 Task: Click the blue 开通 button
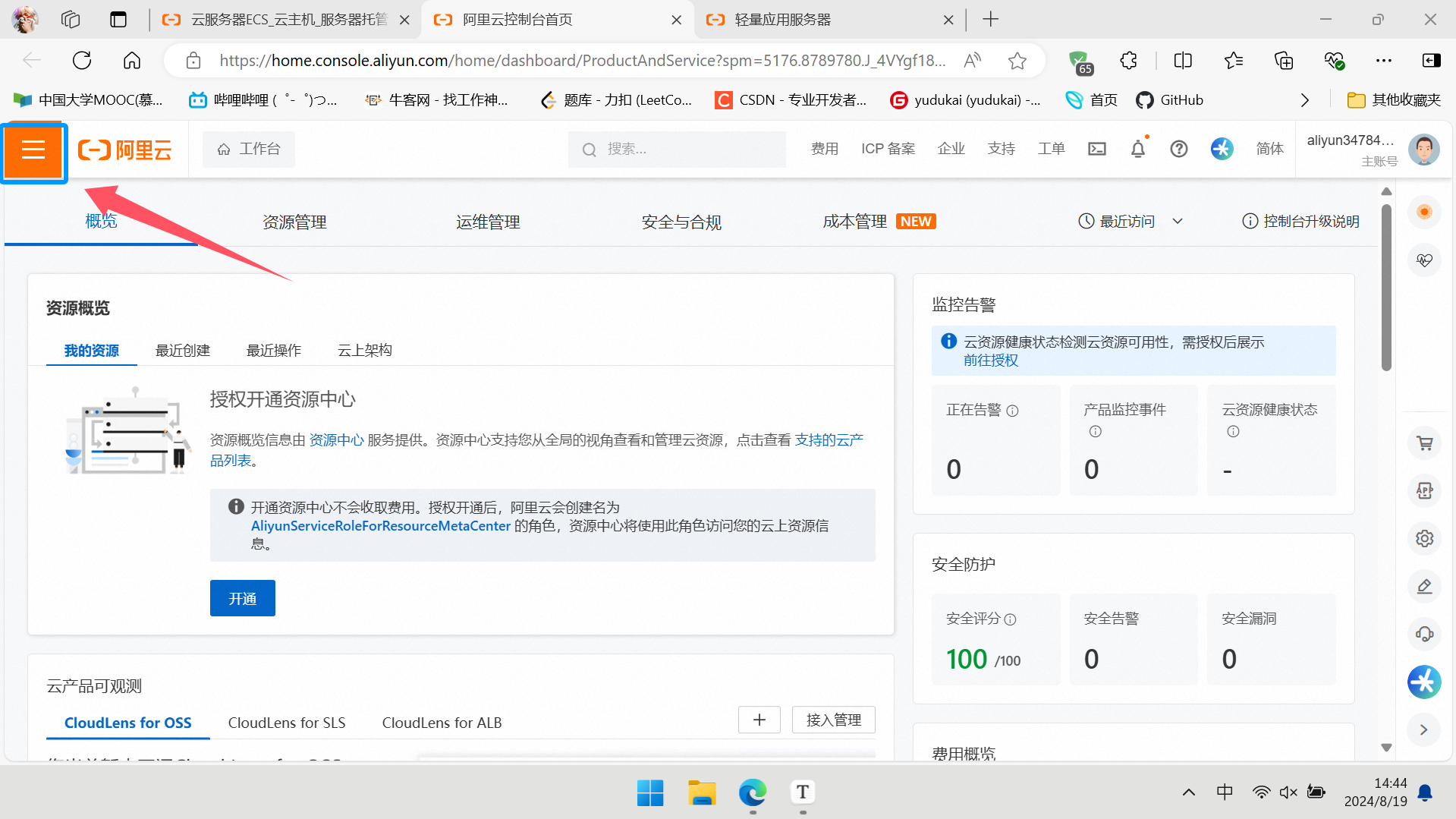click(x=243, y=598)
